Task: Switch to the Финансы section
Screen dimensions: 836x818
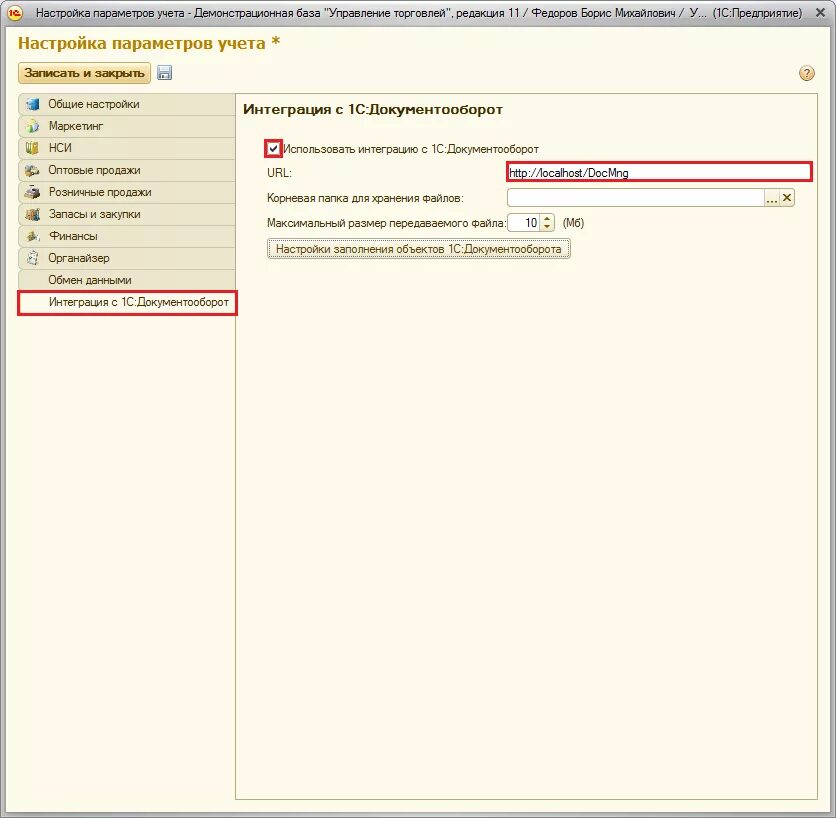Action: (127, 236)
